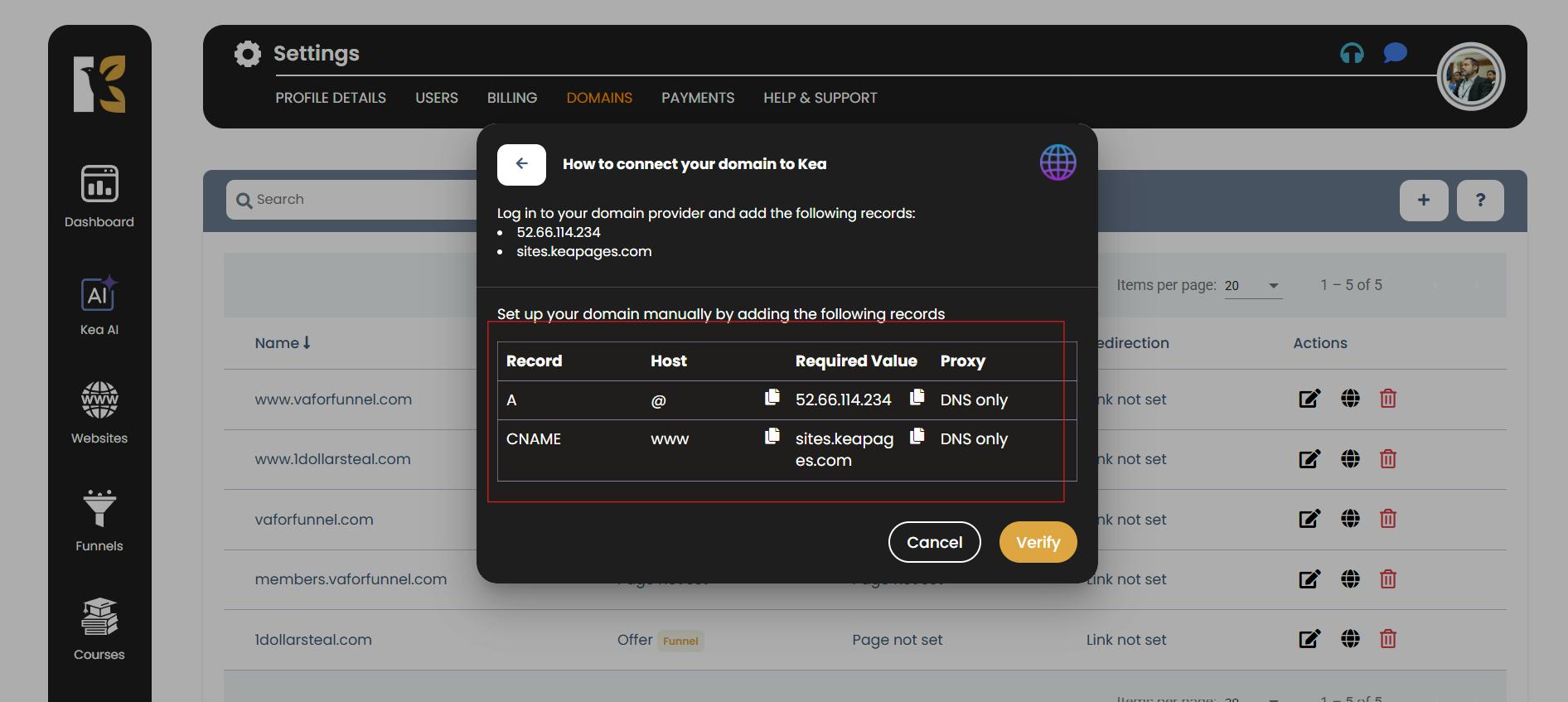Copy the 52.66.114.234 required value

point(917,398)
